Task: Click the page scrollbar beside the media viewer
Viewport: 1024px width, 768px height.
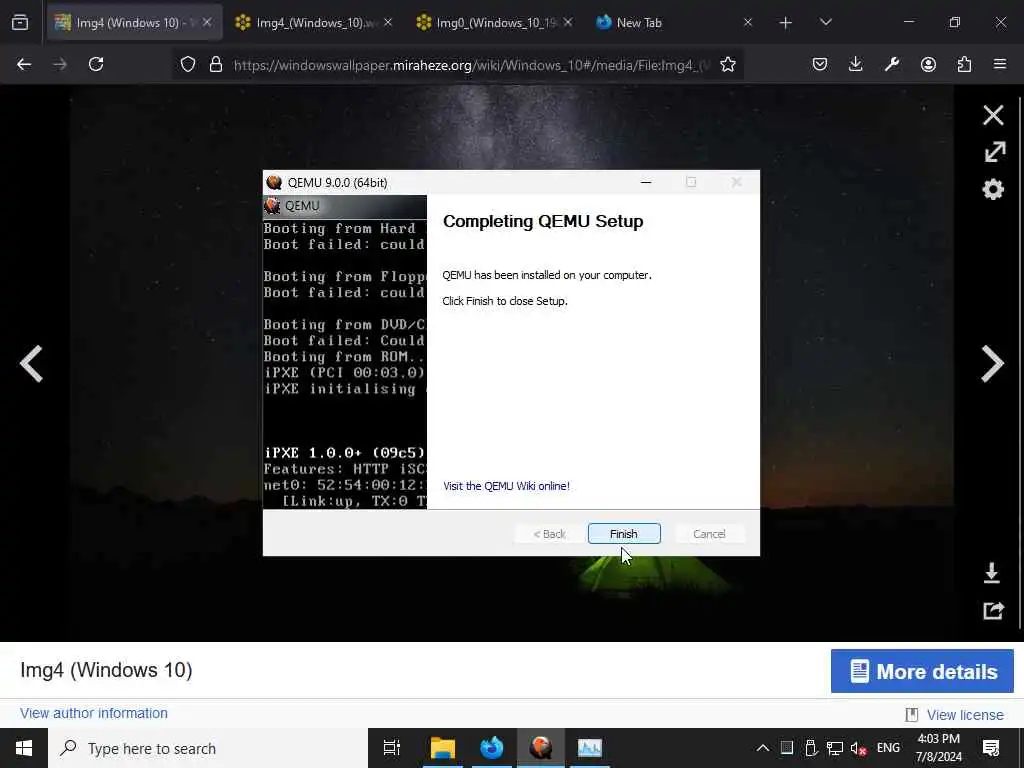Action: click(1021, 363)
